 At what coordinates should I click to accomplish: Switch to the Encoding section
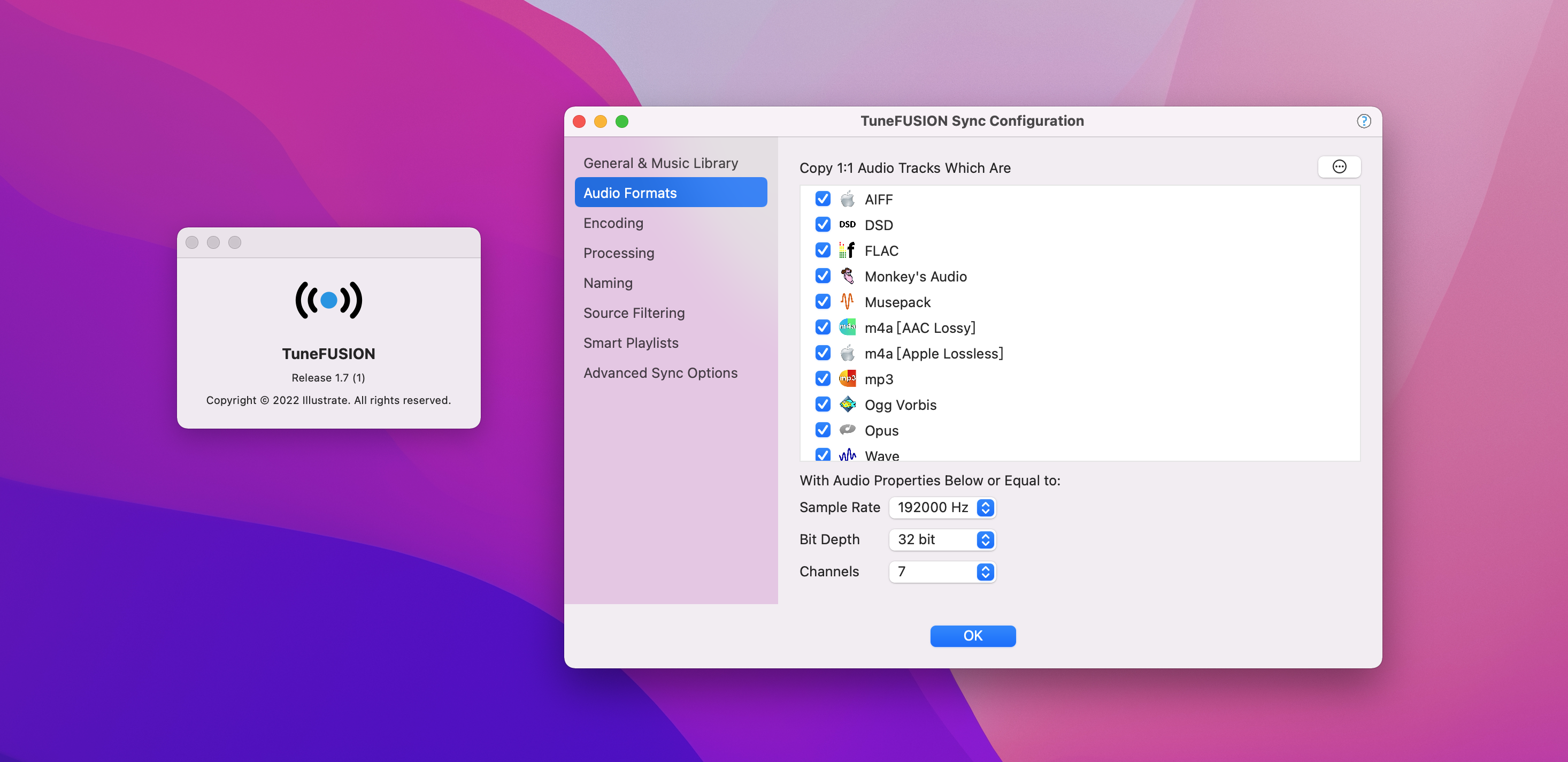click(613, 223)
